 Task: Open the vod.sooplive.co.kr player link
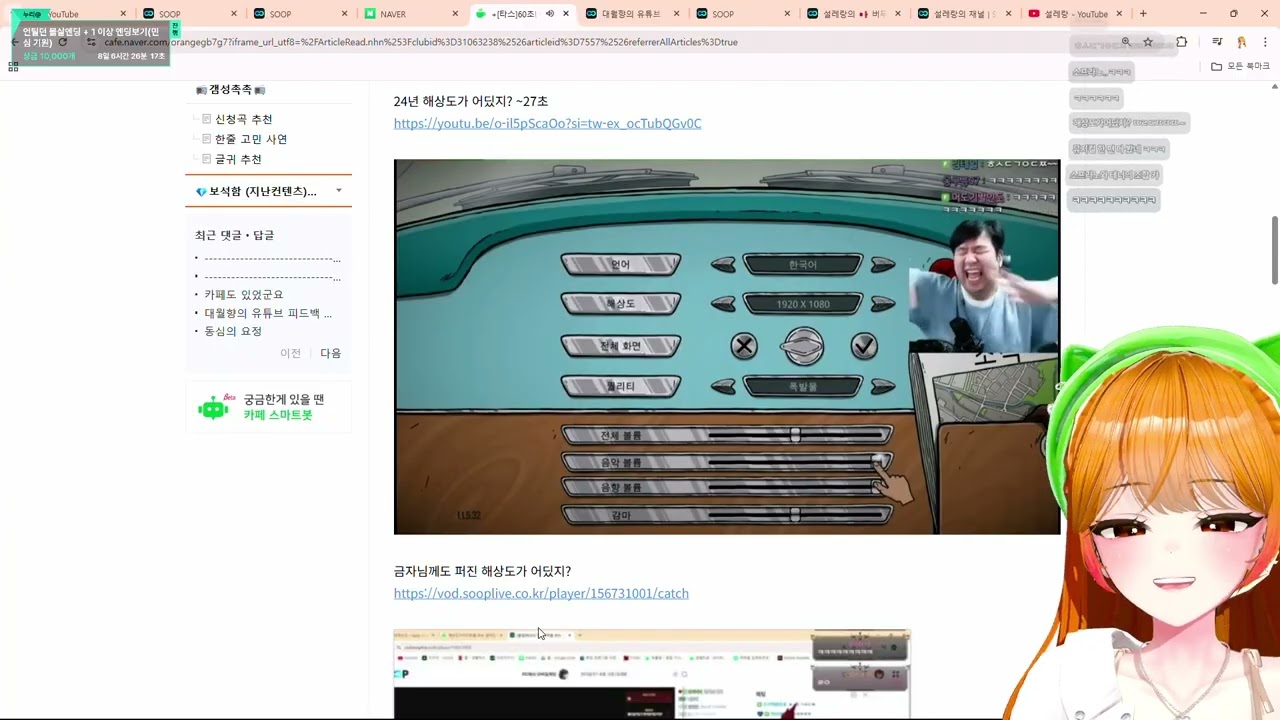pyautogui.click(x=541, y=594)
